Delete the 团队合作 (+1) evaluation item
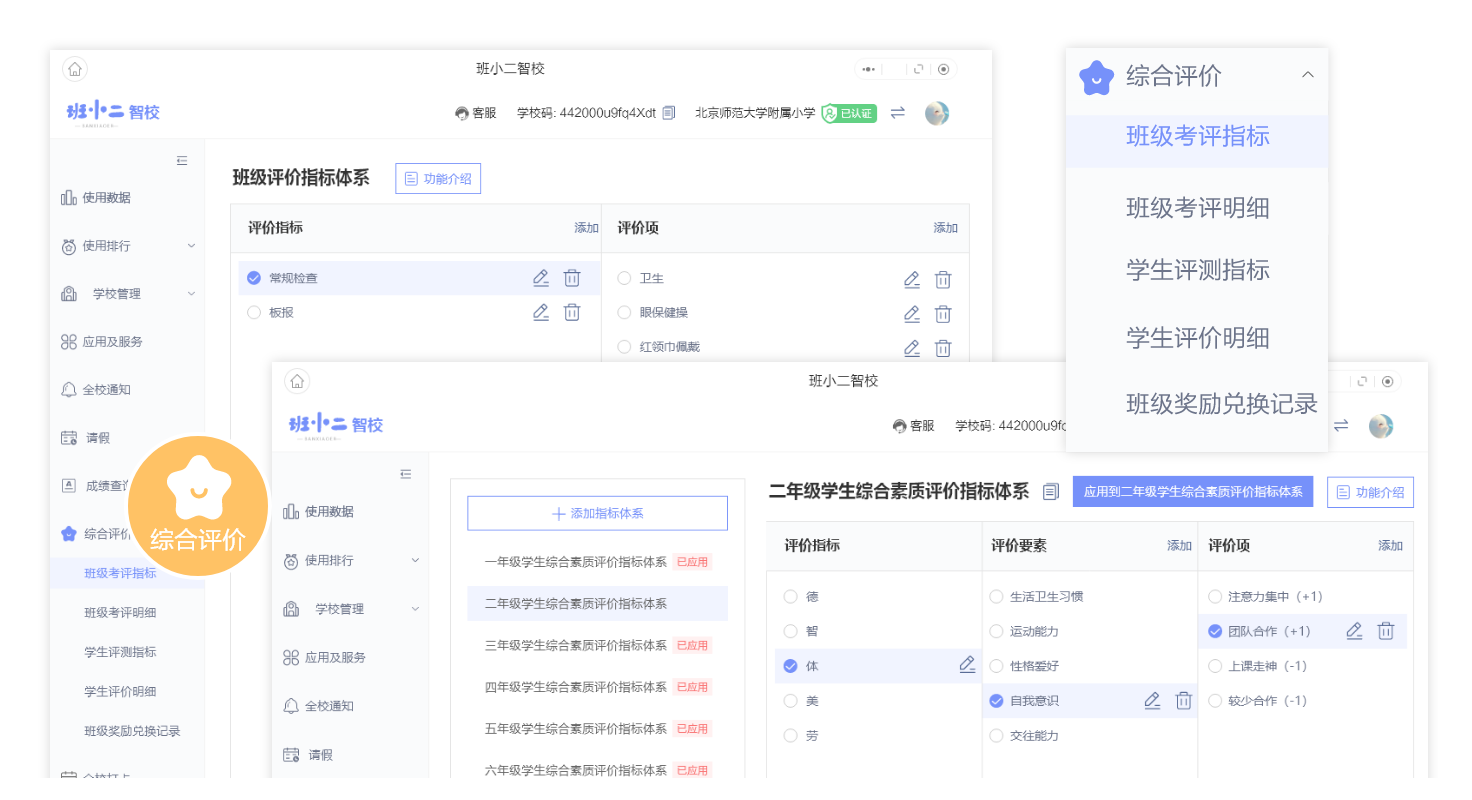1472x800 pixels. 1386,631
